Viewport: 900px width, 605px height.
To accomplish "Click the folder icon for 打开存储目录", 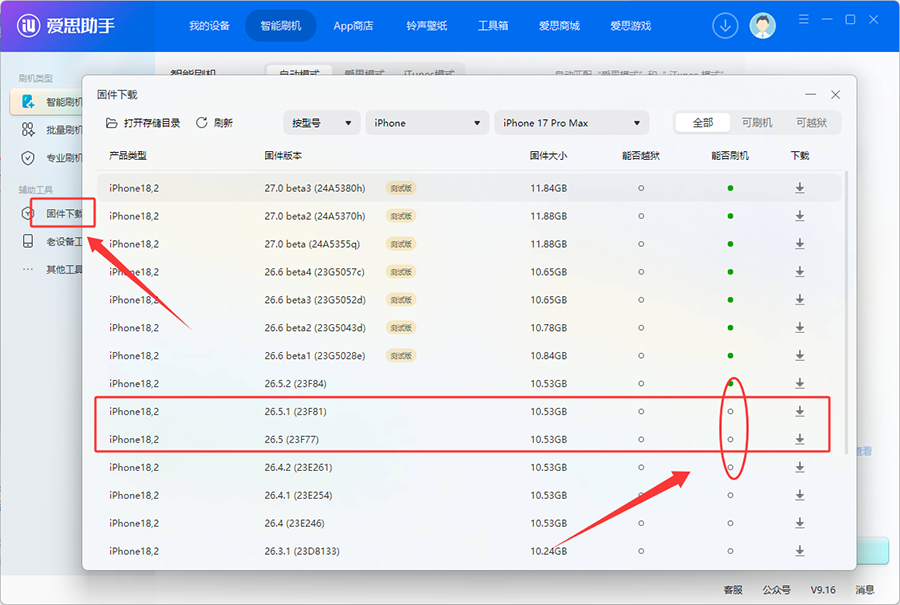I will [111, 123].
